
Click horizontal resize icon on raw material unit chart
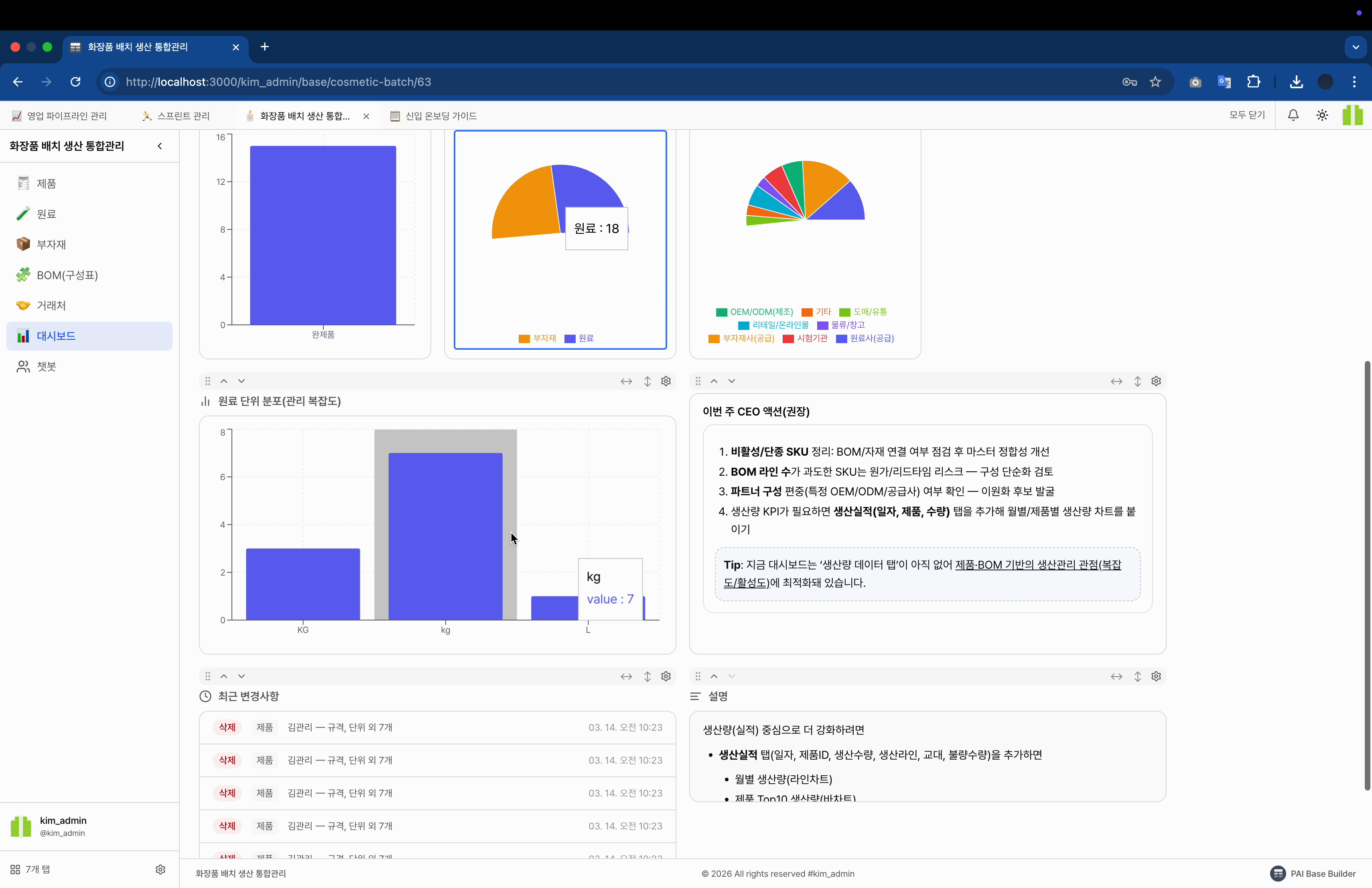[626, 381]
